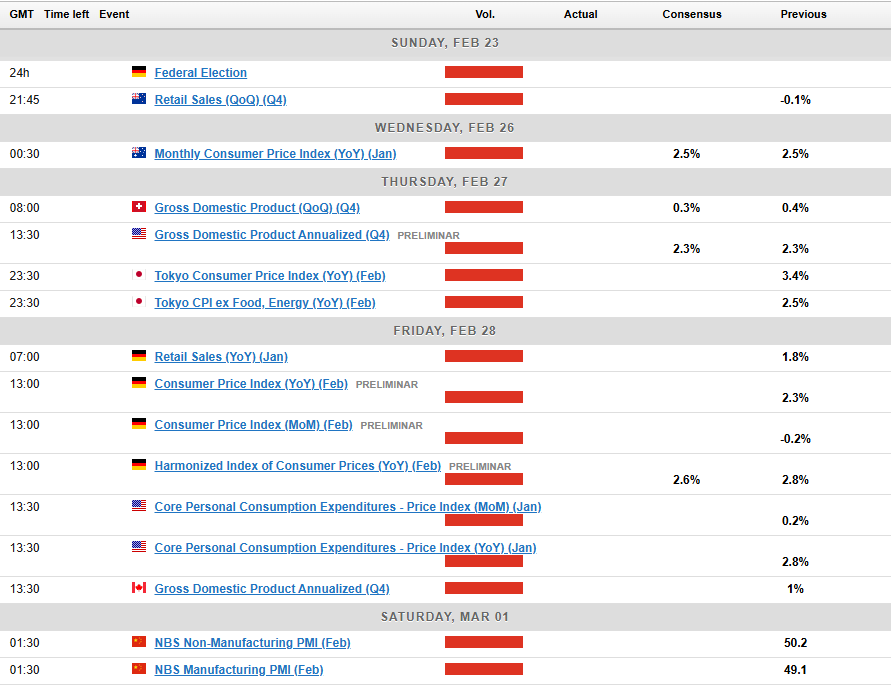
Task: Click the Consensus column header
Action: (x=692, y=14)
